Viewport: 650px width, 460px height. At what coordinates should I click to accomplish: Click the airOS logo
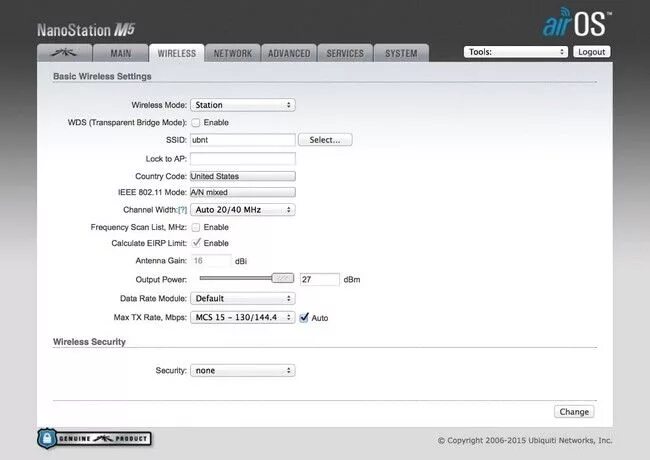[577, 23]
